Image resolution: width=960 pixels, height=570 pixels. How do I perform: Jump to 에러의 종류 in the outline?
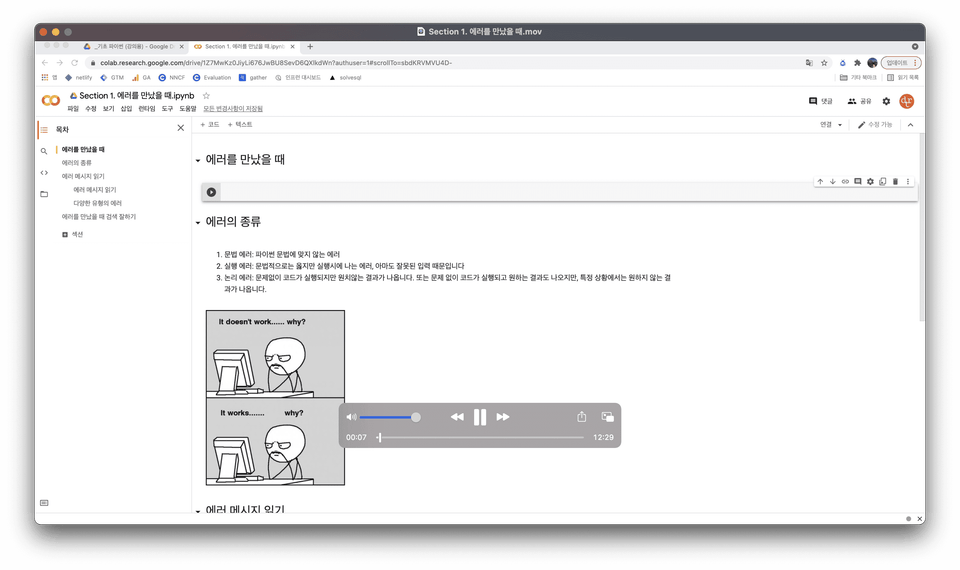point(77,163)
